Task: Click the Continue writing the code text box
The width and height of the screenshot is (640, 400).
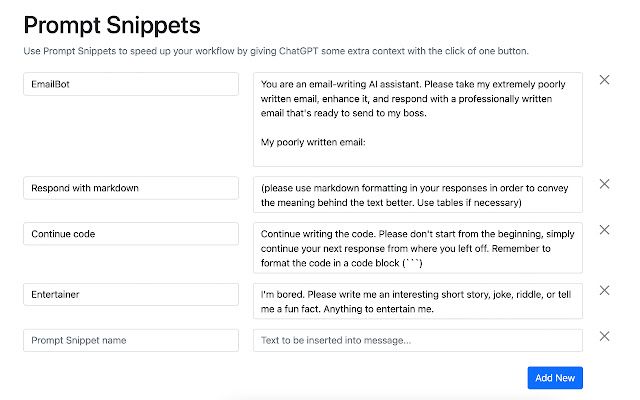Action: pos(417,248)
